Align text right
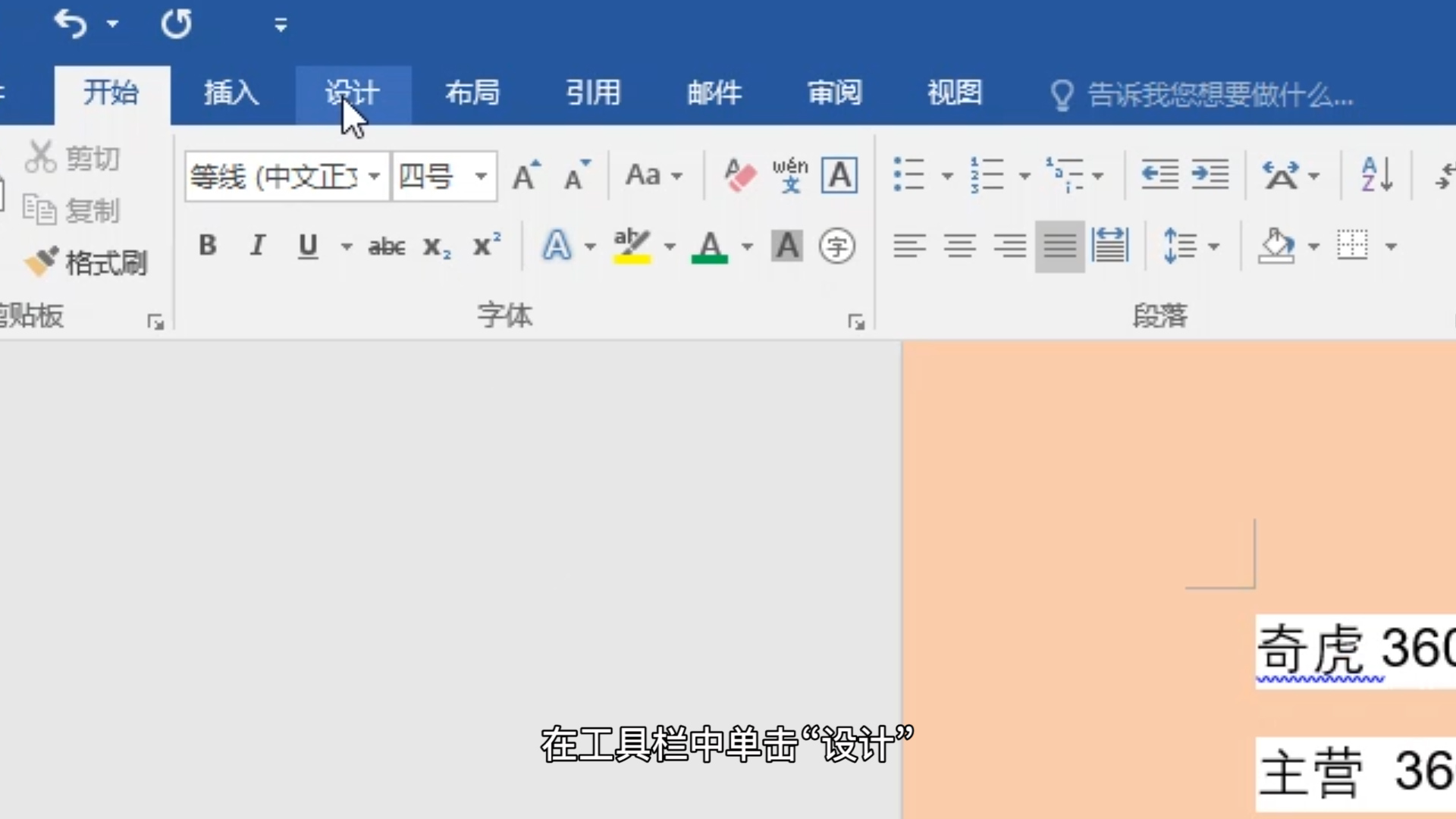Screen dimensions: 1456x819 (x=1010, y=246)
